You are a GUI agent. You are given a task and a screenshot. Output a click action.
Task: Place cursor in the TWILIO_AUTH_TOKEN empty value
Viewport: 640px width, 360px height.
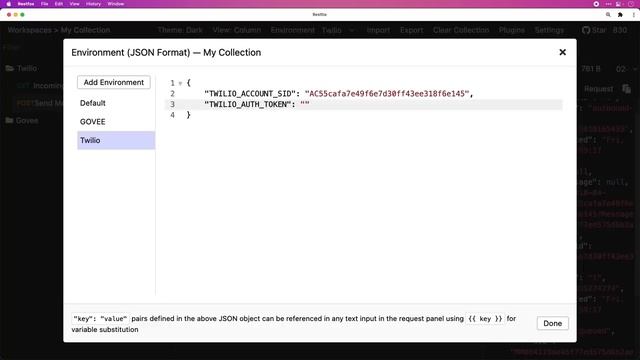(x=305, y=104)
